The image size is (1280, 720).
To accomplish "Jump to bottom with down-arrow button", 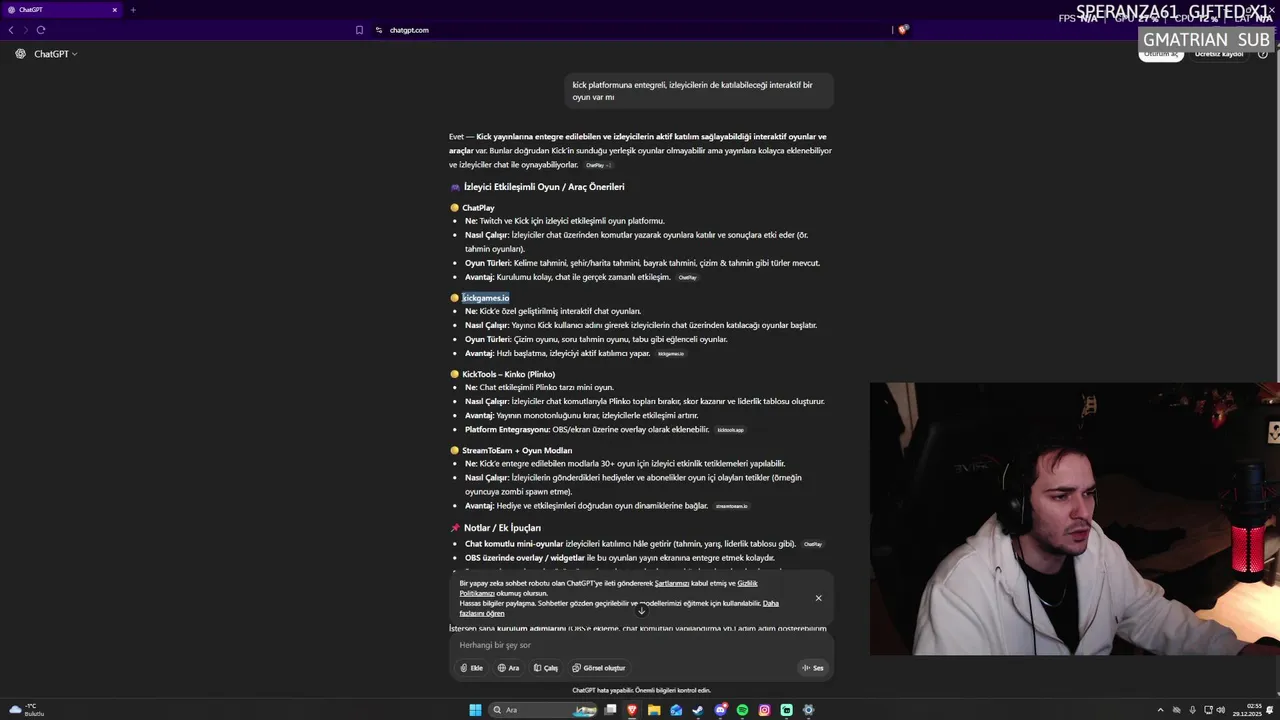I will point(641,609).
